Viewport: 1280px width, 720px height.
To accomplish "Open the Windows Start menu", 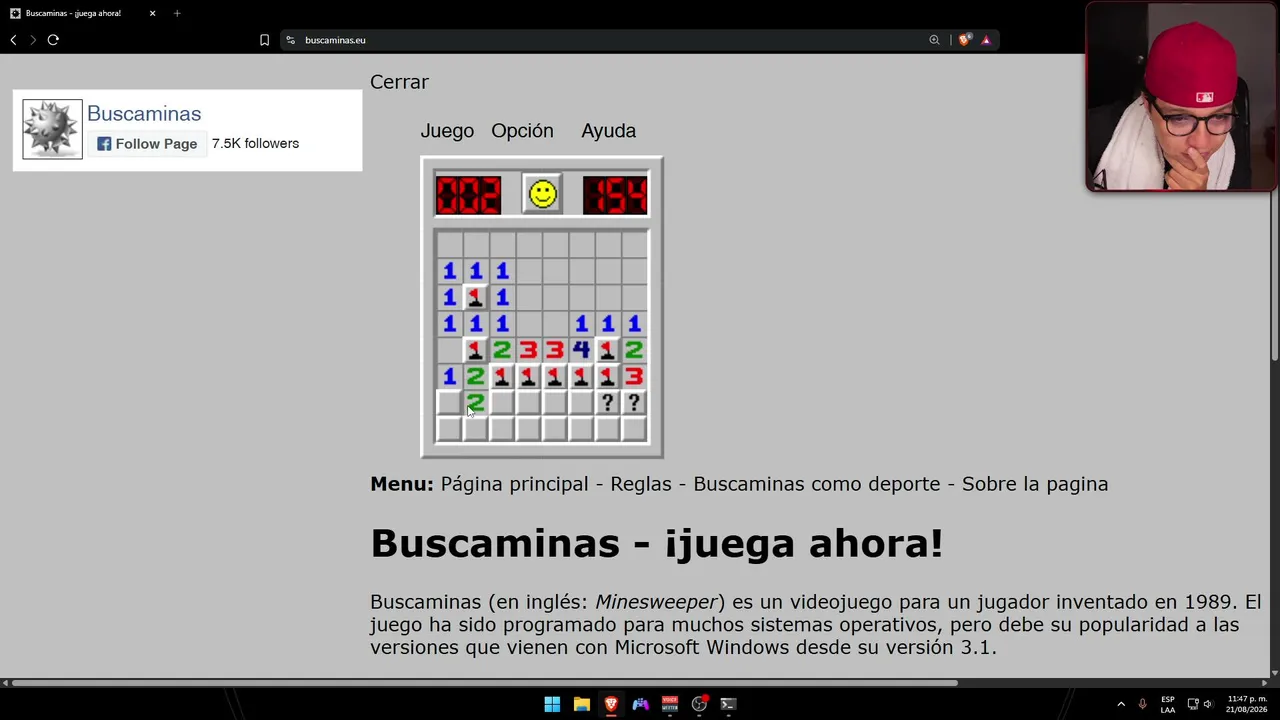I will (x=552, y=704).
